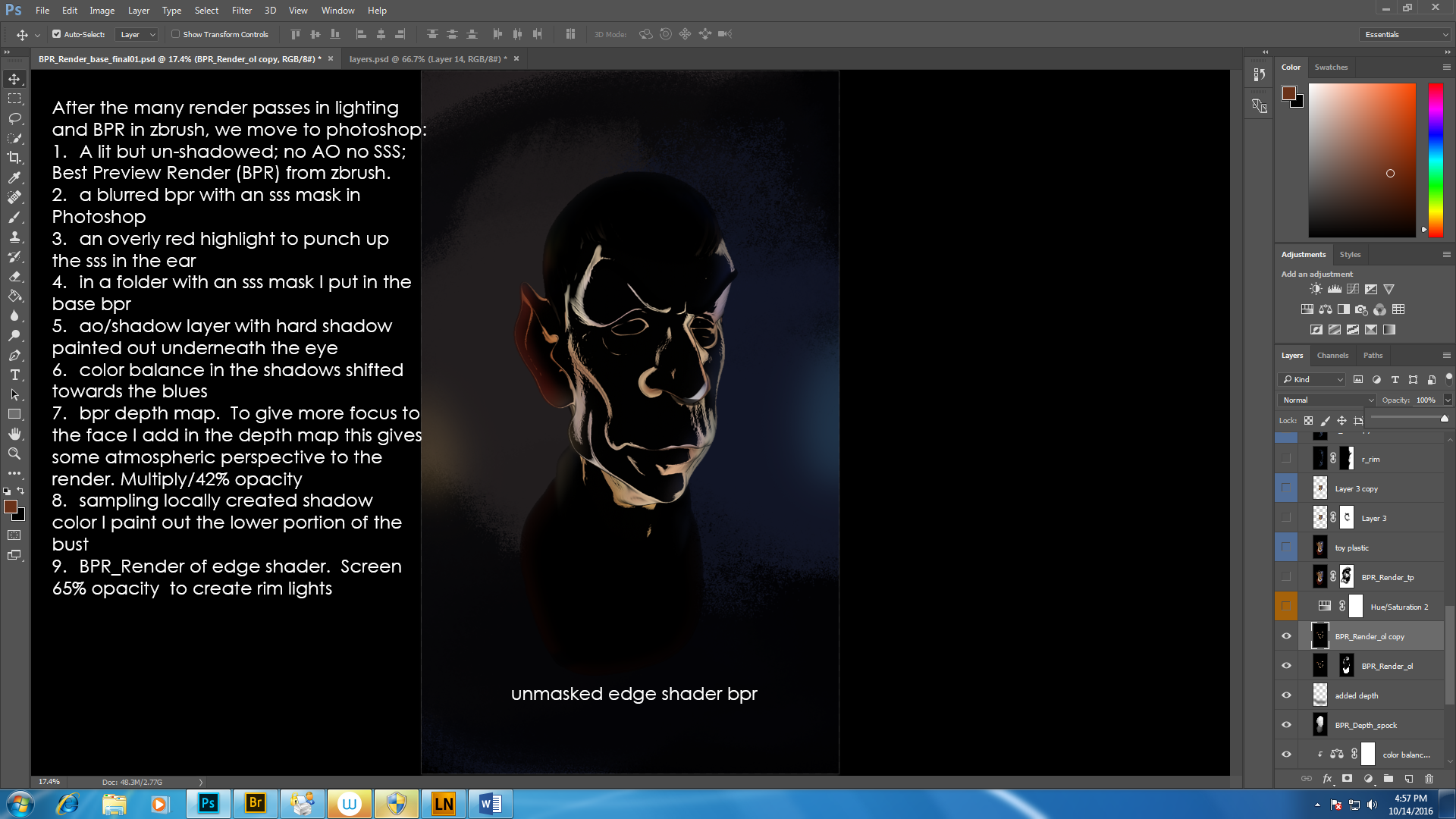1456x819 pixels.
Task: Select the Hand tool
Action: [14, 434]
